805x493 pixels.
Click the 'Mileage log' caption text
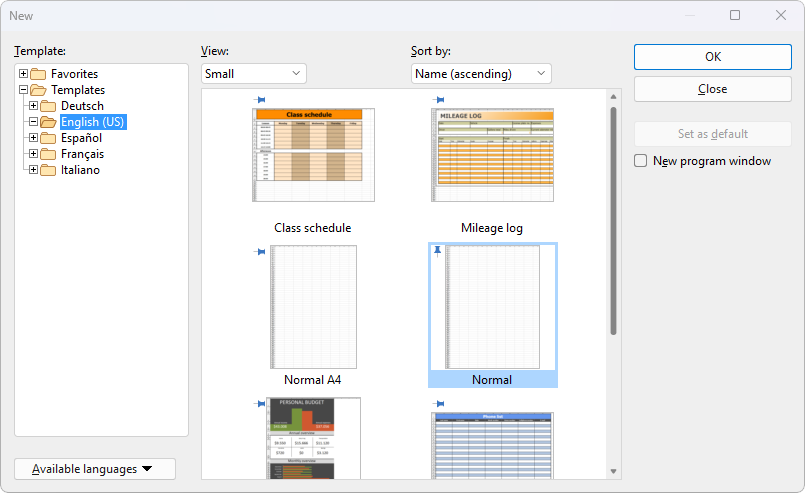(492, 227)
